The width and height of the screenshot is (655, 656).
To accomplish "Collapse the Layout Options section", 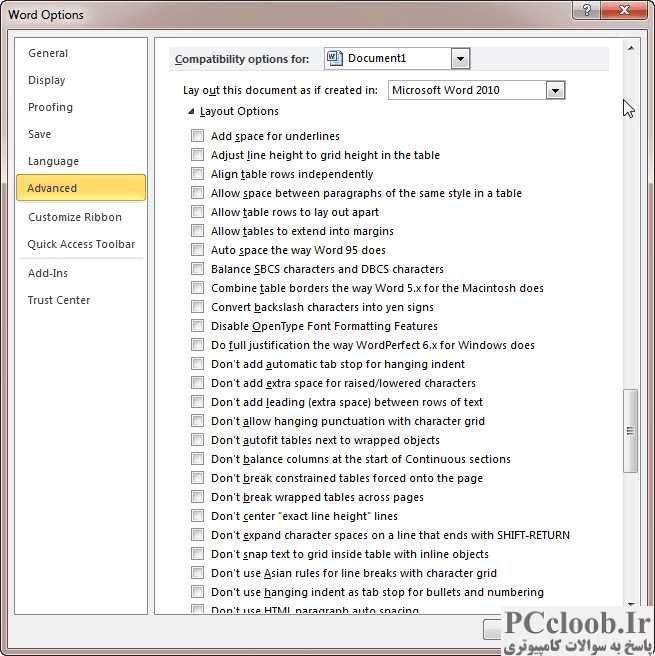I will click(191, 111).
